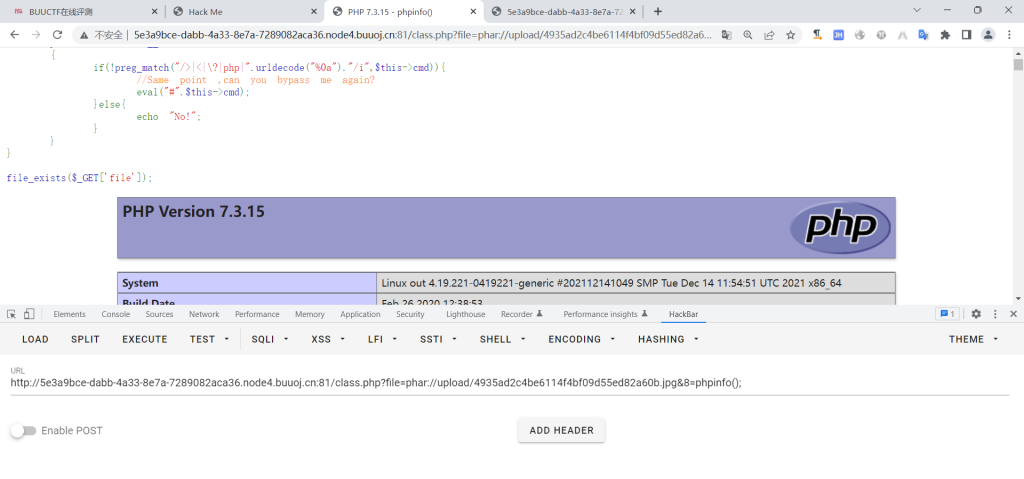Open the Chrome side panel icon
Screen dimensions: 1024x479
click(x=966, y=34)
